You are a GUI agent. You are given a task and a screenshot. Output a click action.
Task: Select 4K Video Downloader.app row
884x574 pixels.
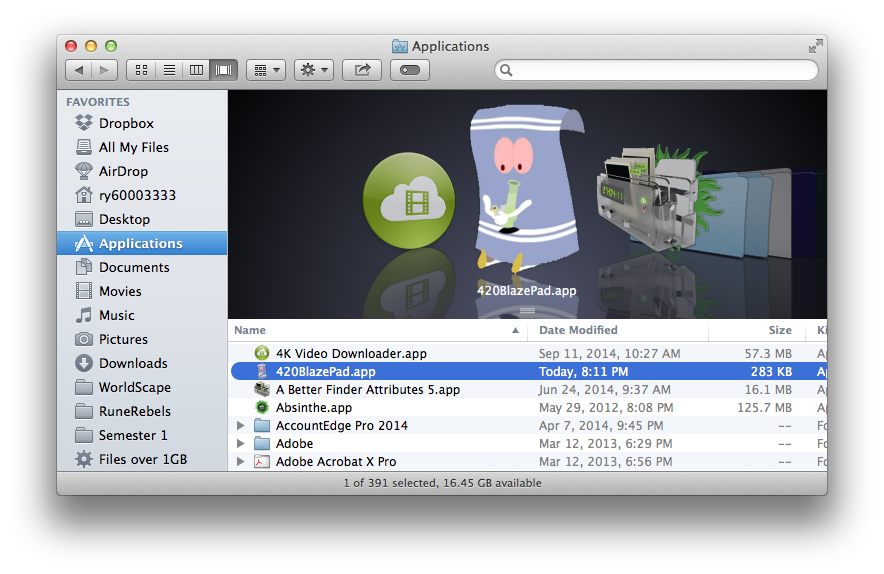[x=528, y=354]
